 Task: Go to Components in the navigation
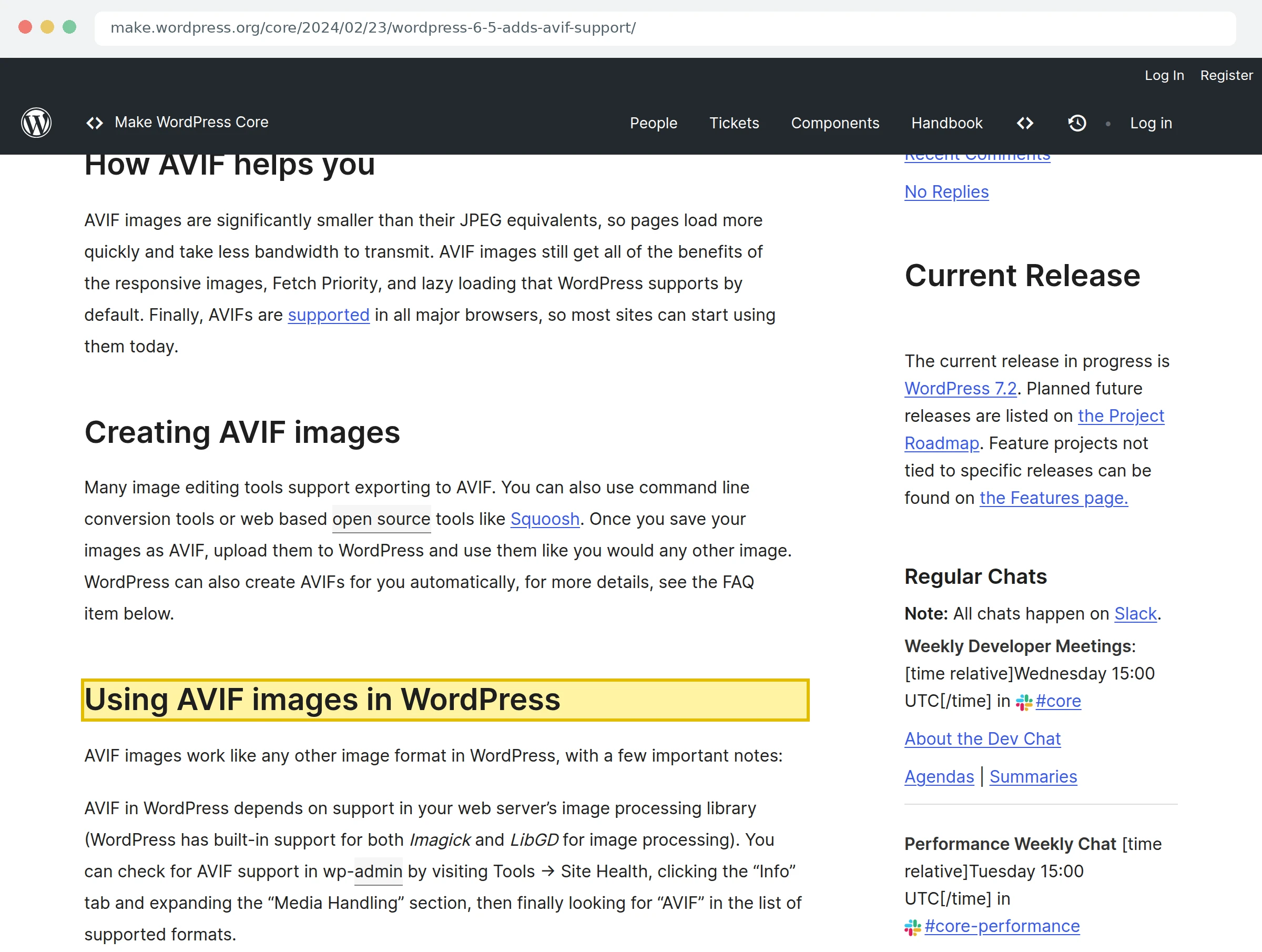pyautogui.click(x=834, y=123)
